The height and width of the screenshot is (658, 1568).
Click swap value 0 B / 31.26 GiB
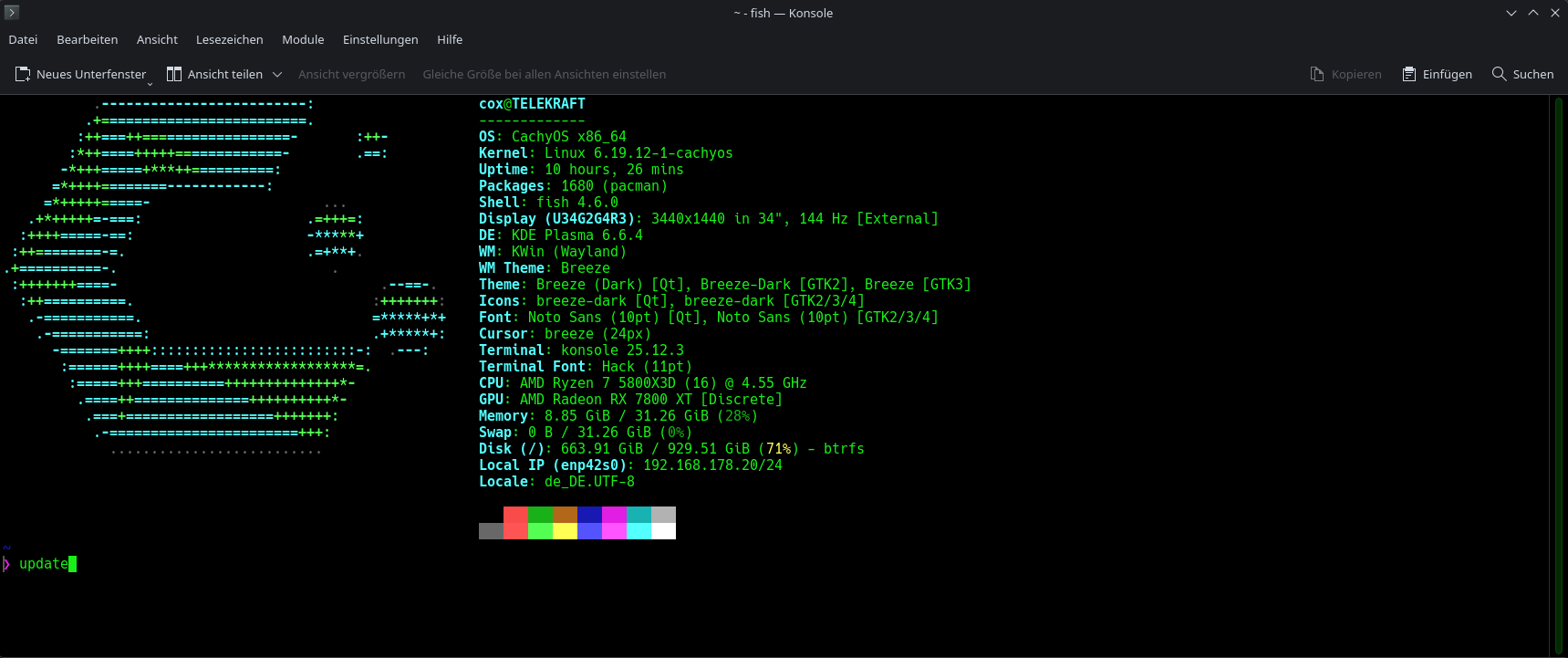(x=589, y=433)
